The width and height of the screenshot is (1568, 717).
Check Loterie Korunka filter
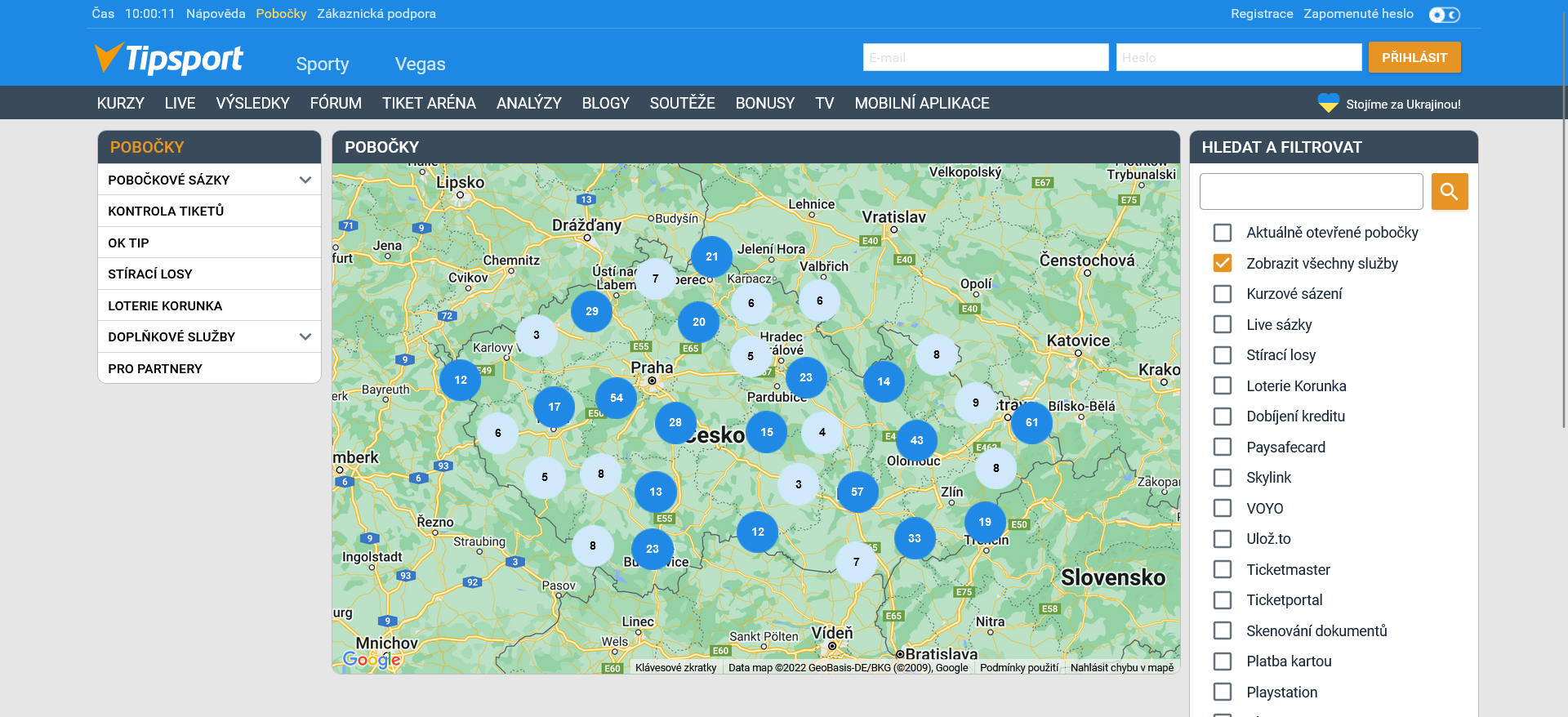[x=1223, y=385]
